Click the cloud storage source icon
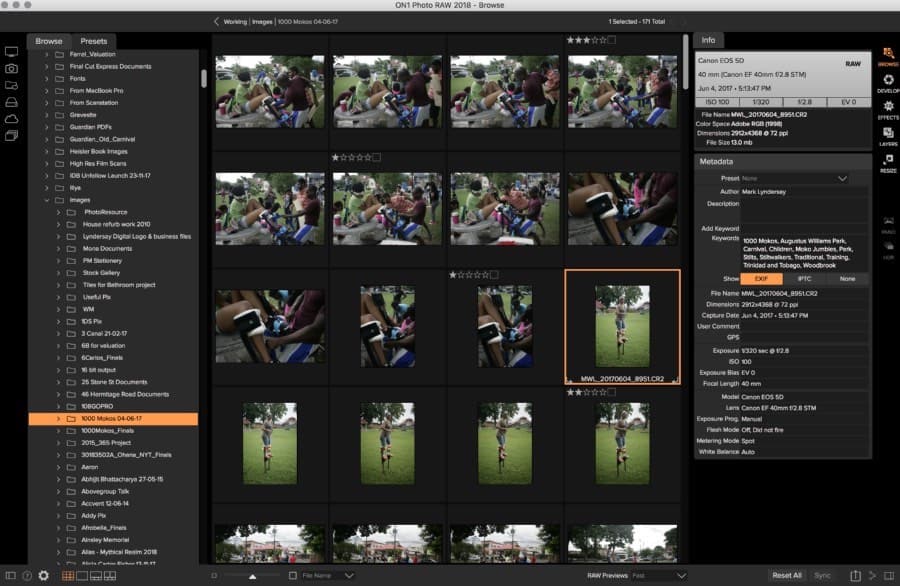The width and height of the screenshot is (900, 586). [x=12, y=119]
